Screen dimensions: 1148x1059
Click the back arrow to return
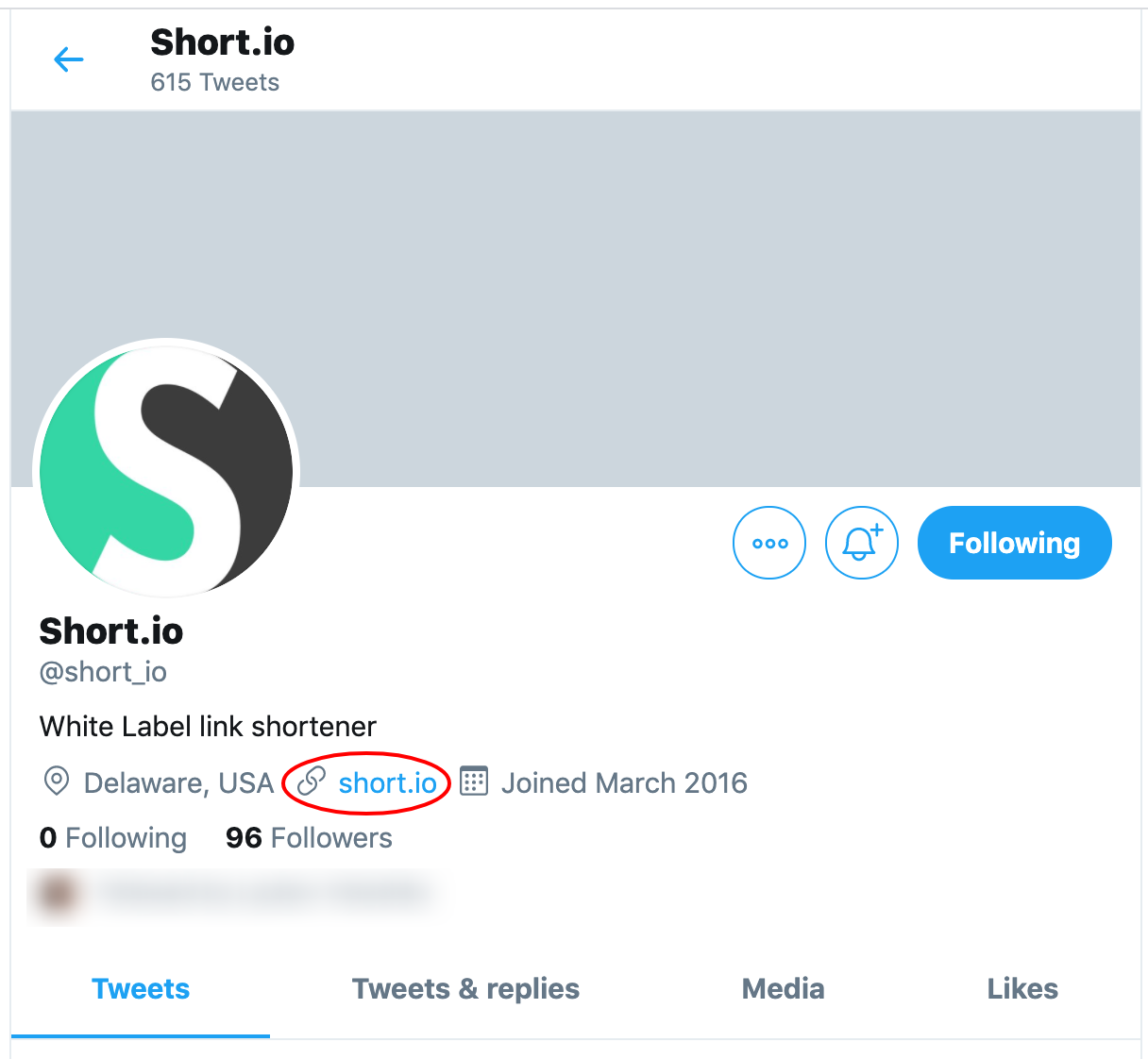coord(68,59)
